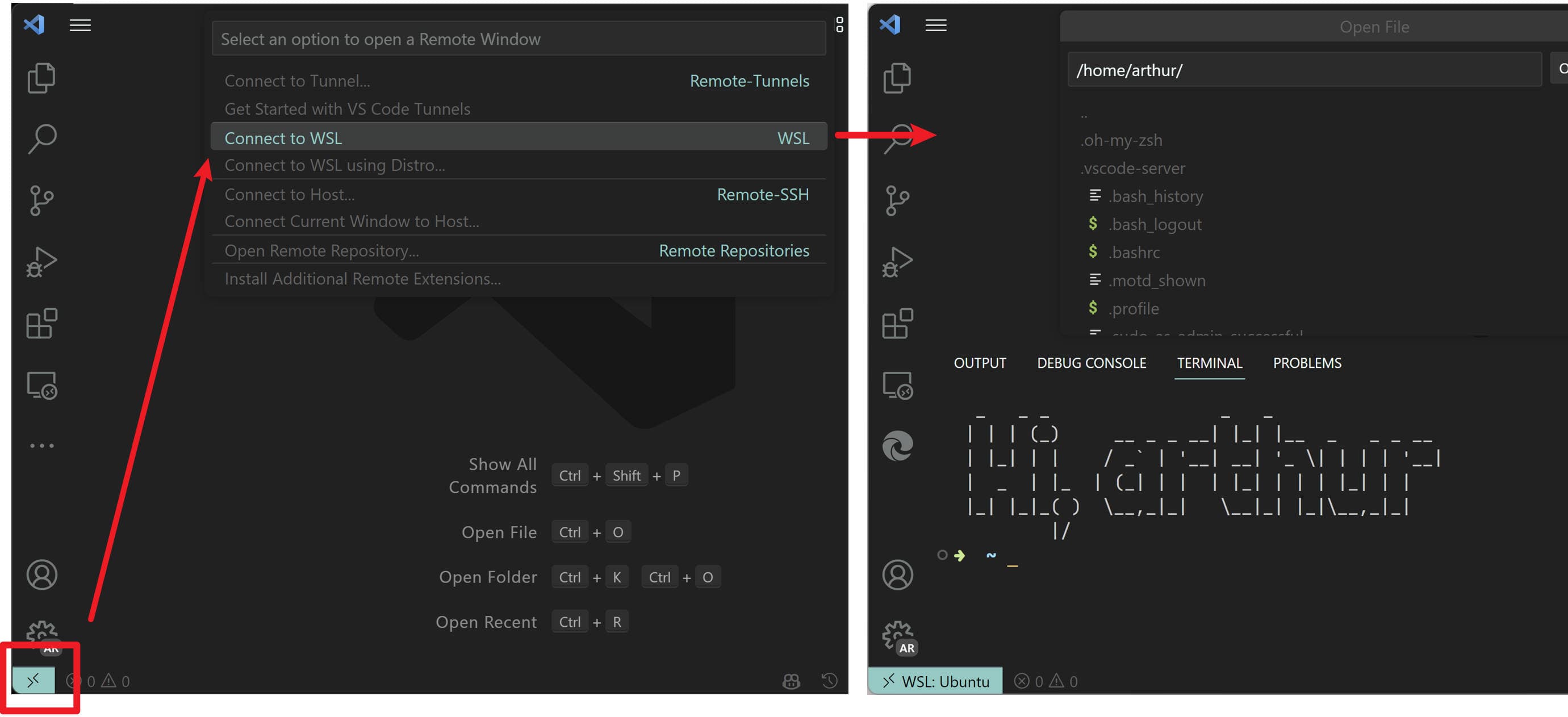Open Run and Debug view in right window
This screenshot has width=1568, height=717.
pos(897,262)
